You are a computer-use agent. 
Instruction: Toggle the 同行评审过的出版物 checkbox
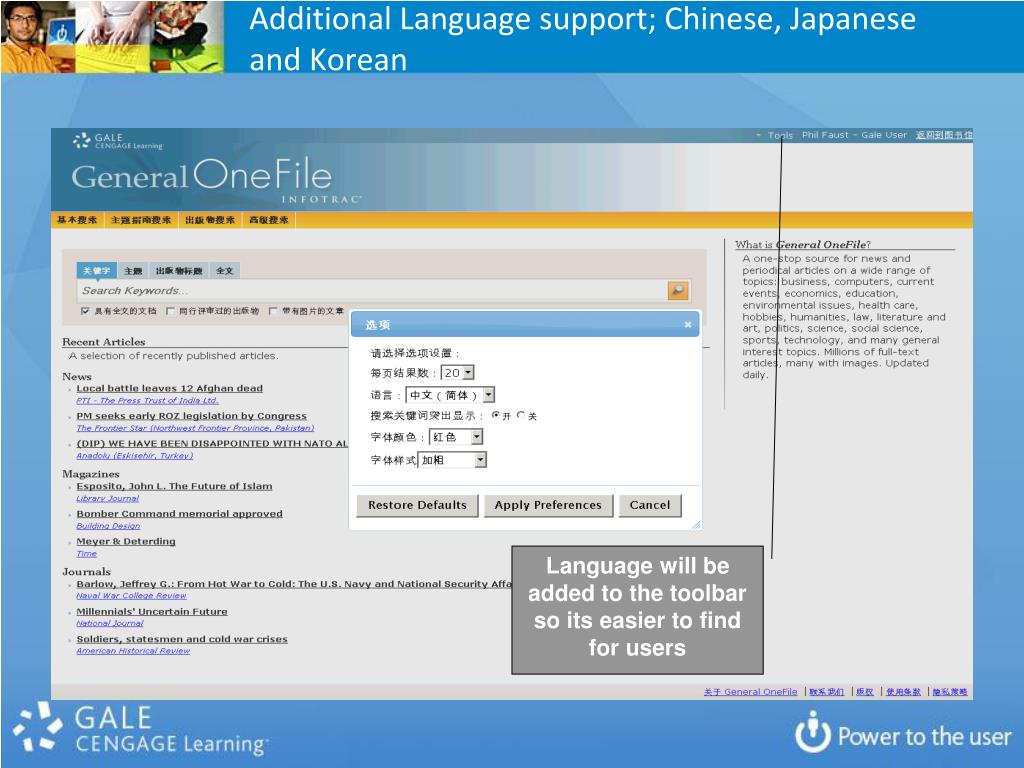pos(170,311)
